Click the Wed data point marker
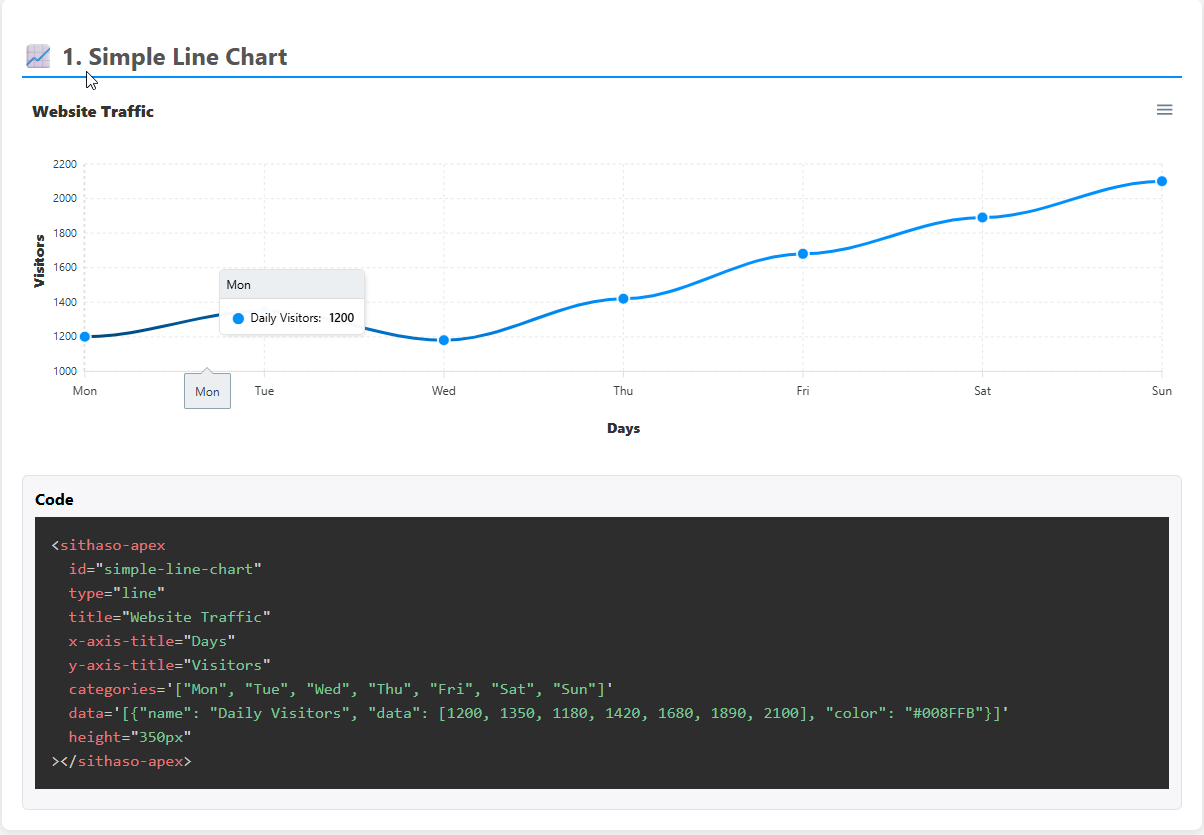This screenshot has width=1204, height=835. tap(444, 340)
